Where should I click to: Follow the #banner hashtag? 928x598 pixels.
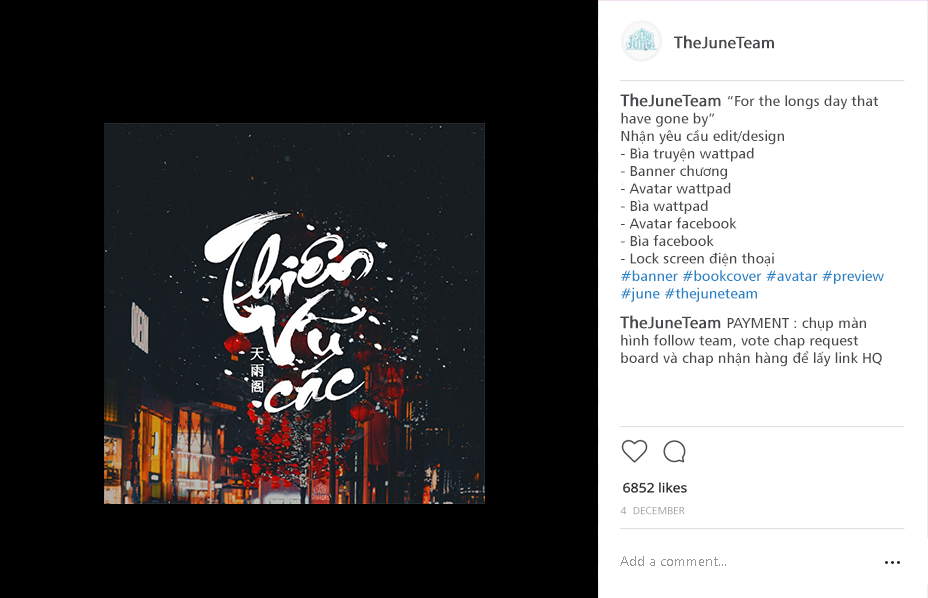pyautogui.click(x=649, y=276)
